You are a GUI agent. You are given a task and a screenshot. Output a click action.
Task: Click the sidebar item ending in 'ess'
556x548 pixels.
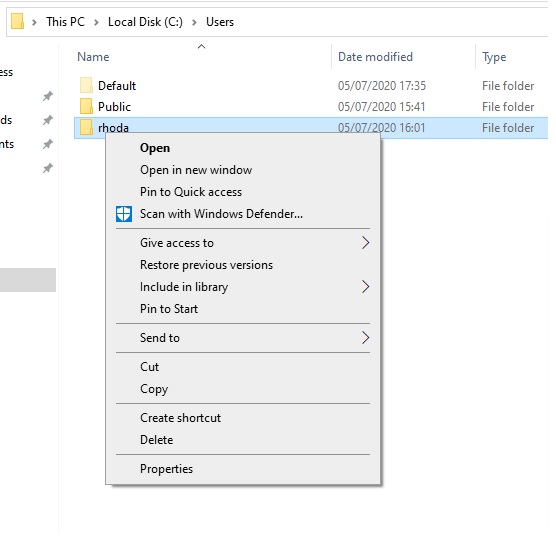pyautogui.click(x=6, y=72)
